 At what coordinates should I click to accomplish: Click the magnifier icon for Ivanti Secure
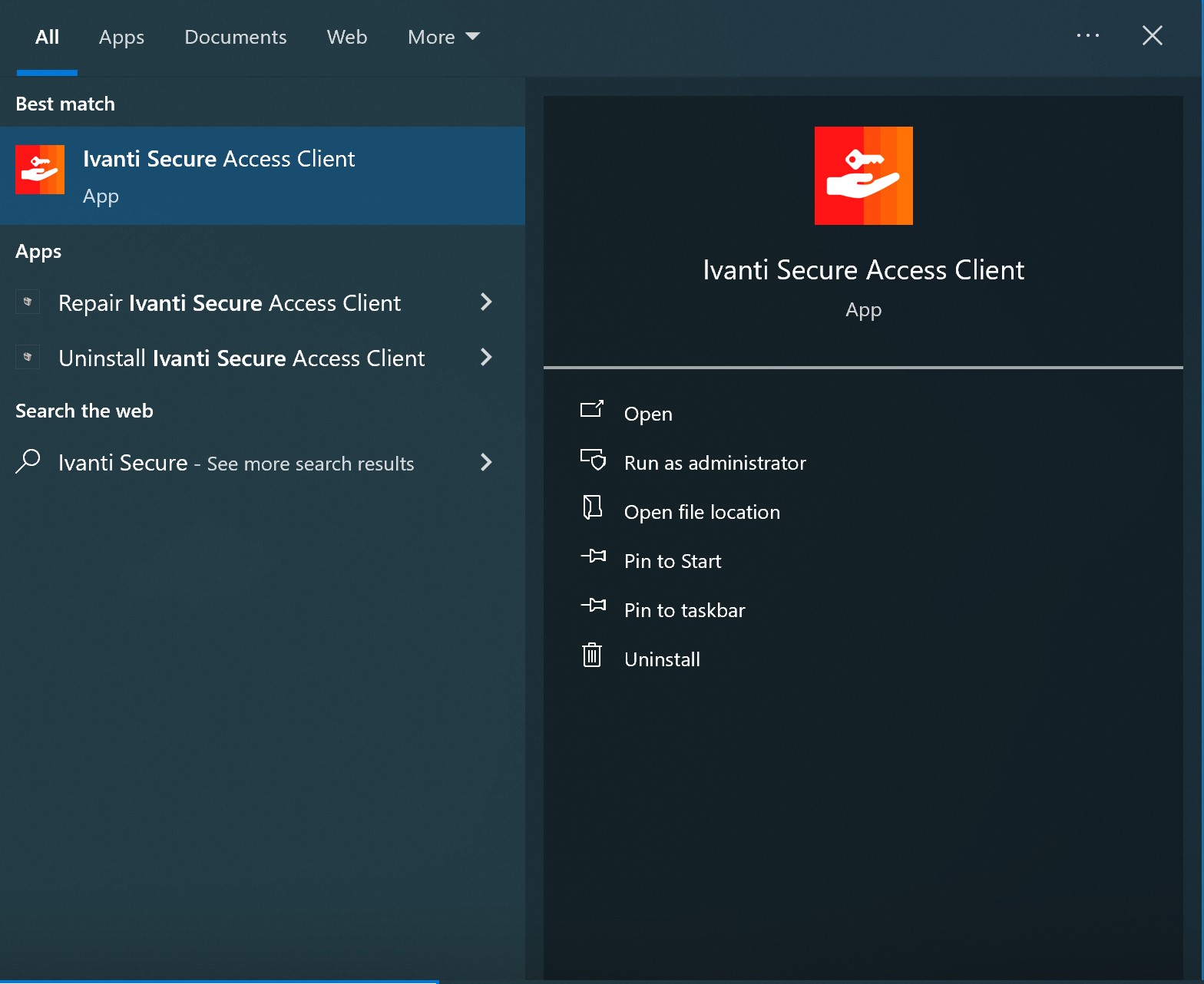[28, 462]
